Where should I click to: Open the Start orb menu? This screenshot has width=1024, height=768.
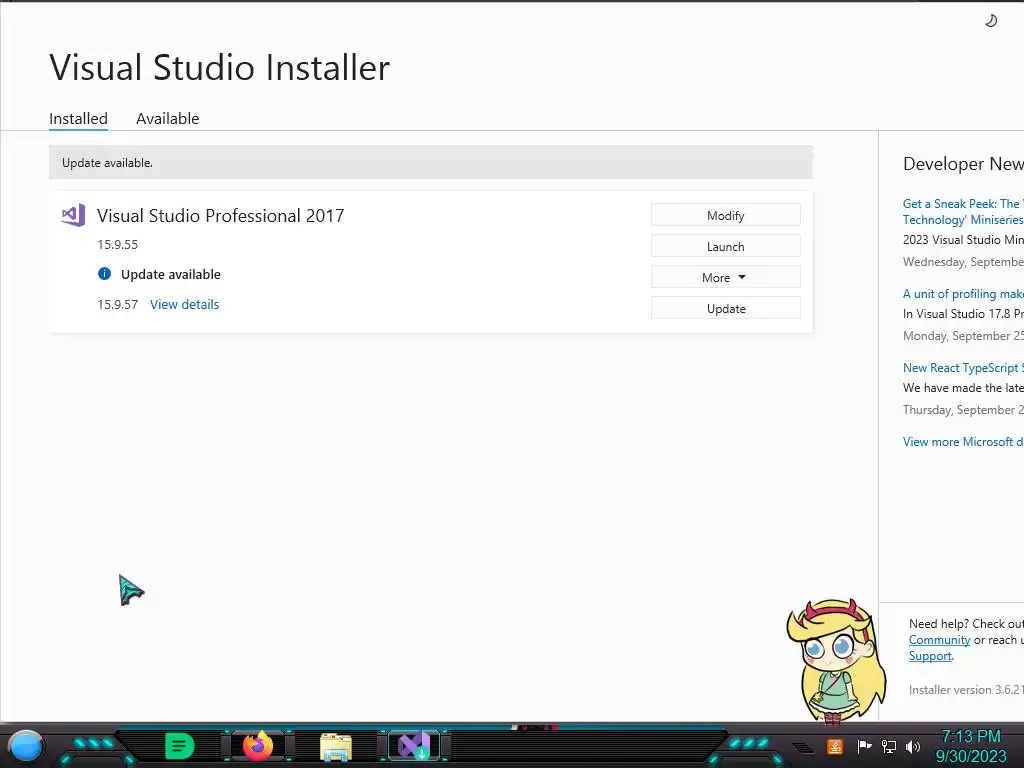tap(25, 746)
